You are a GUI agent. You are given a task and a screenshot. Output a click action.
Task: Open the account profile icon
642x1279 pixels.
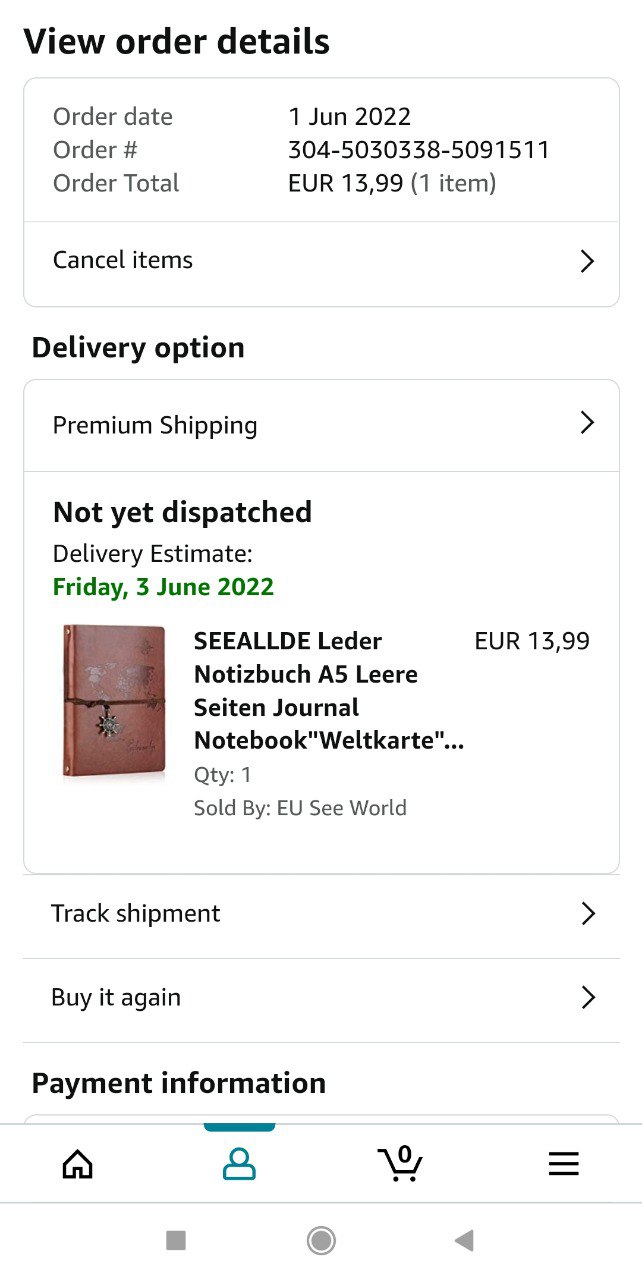pos(239,1164)
